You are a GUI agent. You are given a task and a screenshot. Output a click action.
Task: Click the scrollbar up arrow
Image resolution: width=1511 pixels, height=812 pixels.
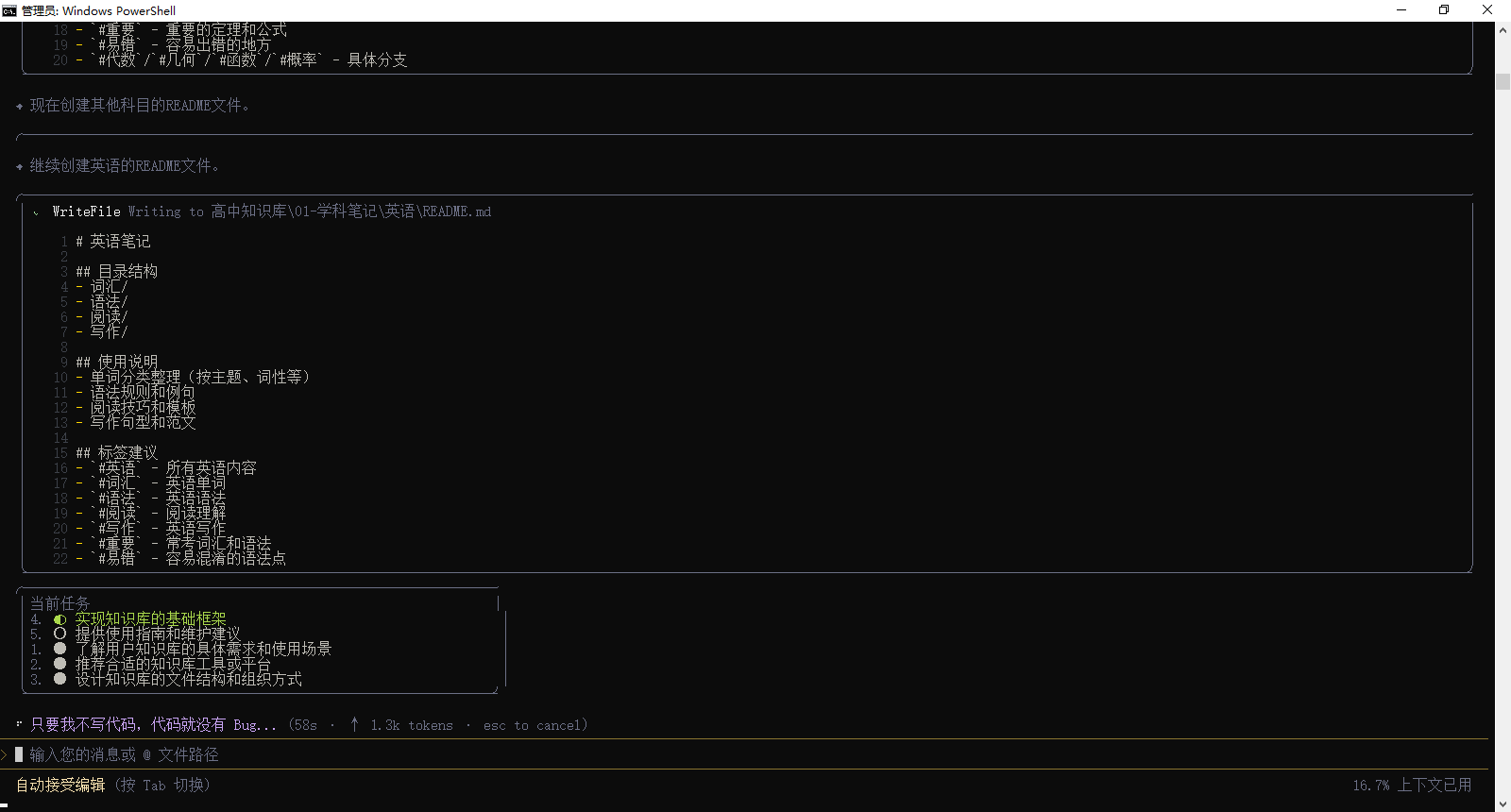(x=1503, y=30)
